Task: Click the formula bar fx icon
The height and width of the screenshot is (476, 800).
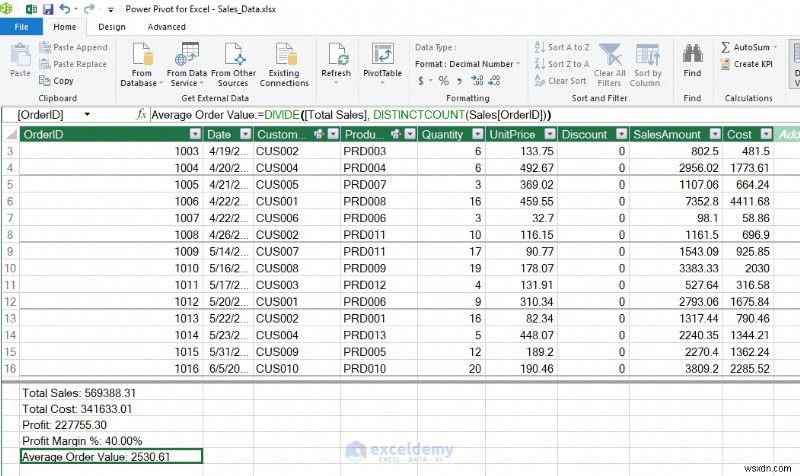Action: [141, 115]
